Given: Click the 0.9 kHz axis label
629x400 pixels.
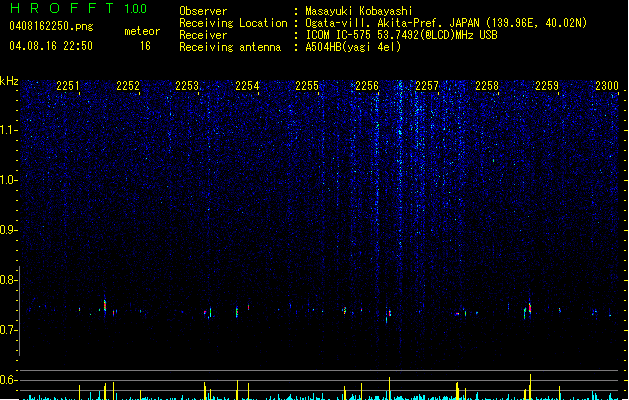Looking at the screenshot, I should (9, 230).
